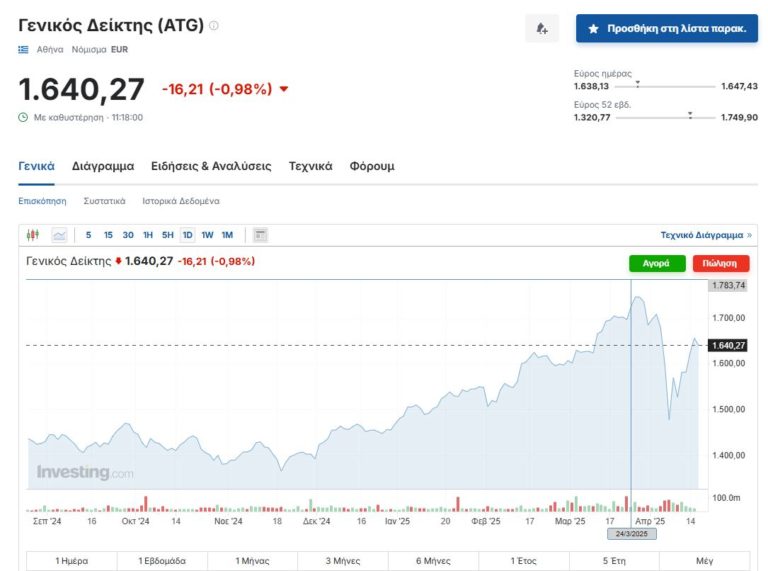Image resolution: width=768 pixels, height=571 pixels.
Task: Click the Investing.com logo watermark on chart
Action: point(85,473)
